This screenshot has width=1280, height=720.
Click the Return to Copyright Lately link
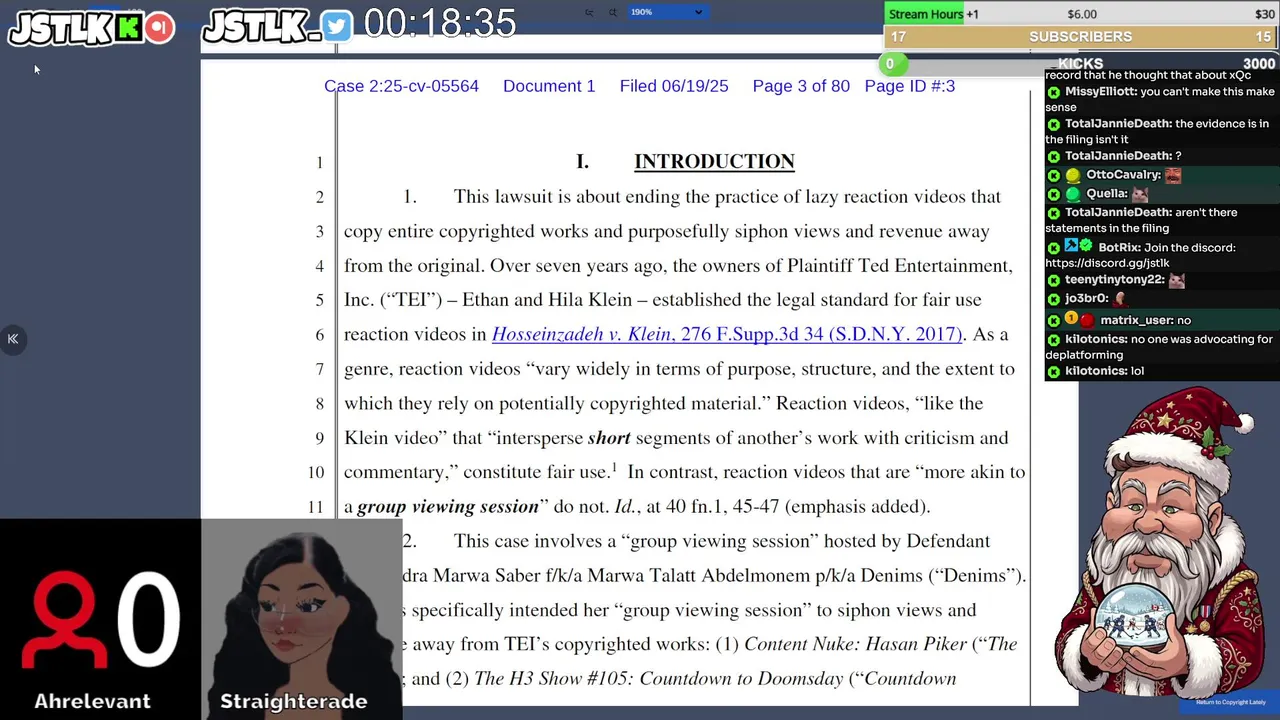pos(1230,702)
